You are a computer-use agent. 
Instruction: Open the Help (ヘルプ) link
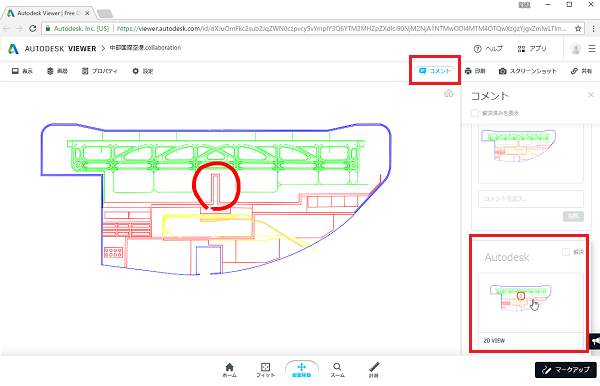point(488,49)
